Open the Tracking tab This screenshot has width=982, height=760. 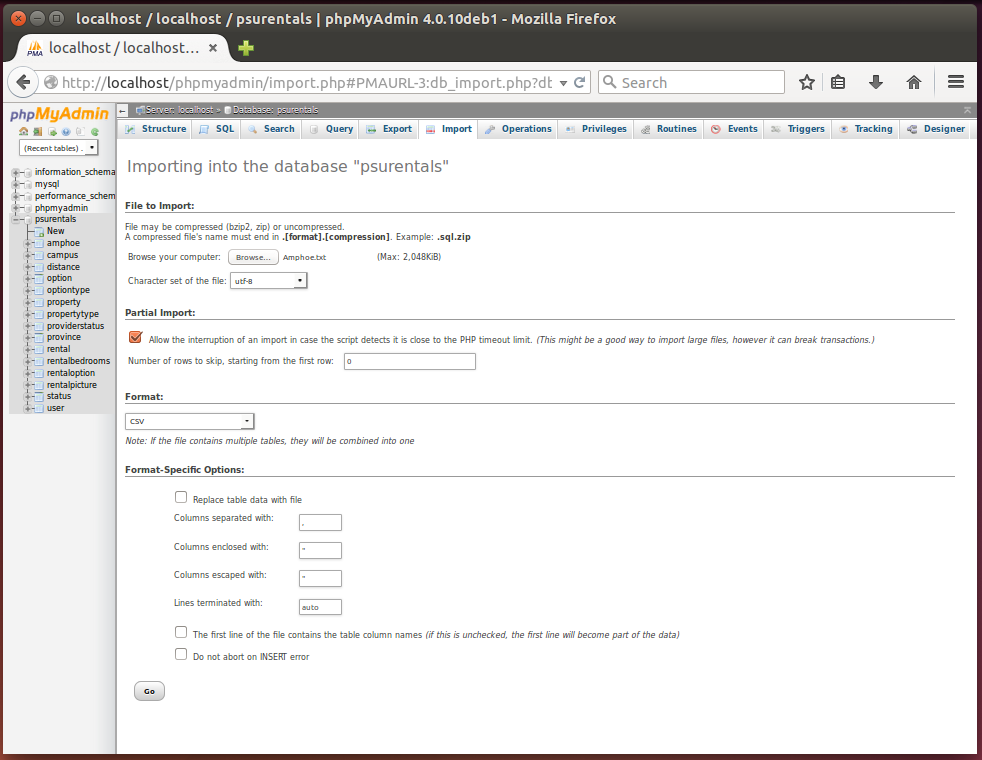866,129
